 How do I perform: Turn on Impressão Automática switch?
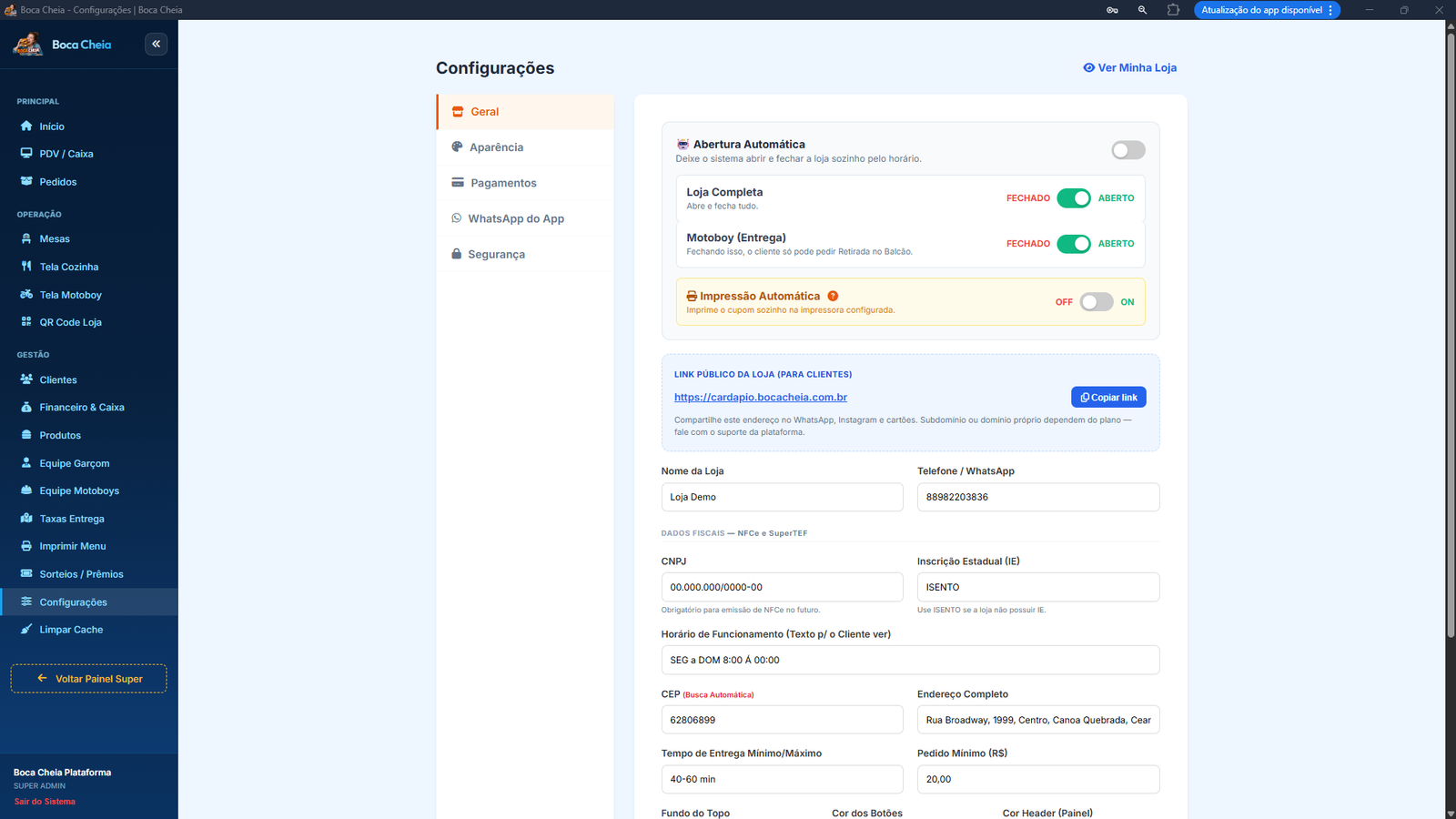[1097, 302]
